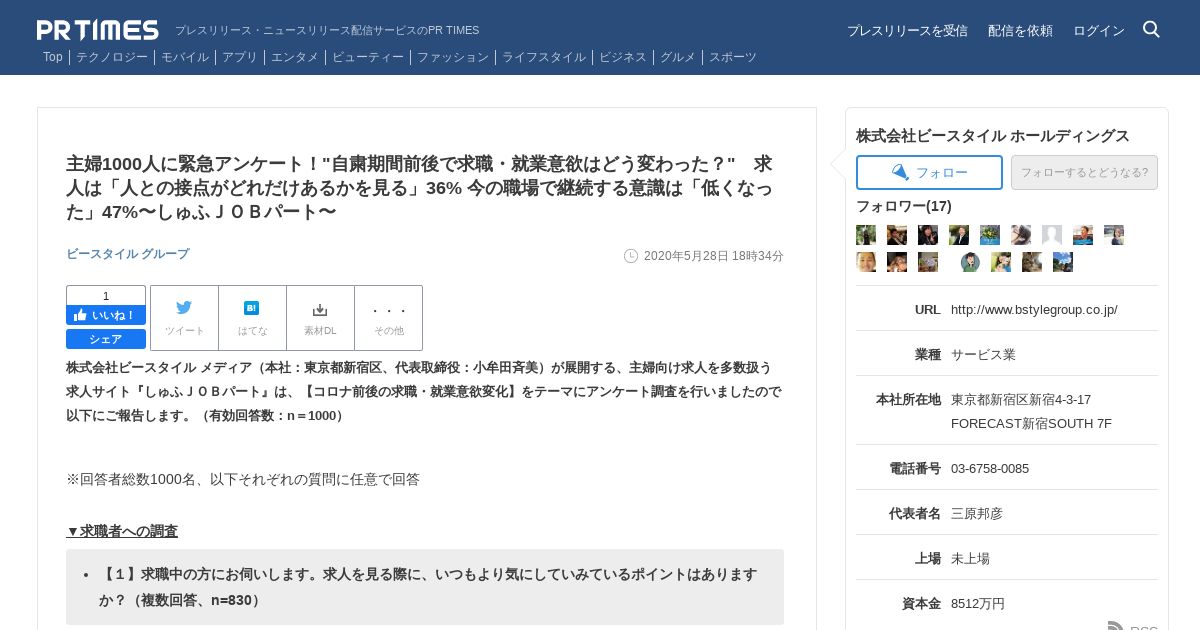
Task: Open the search magnifier icon
Action: coord(1151,29)
